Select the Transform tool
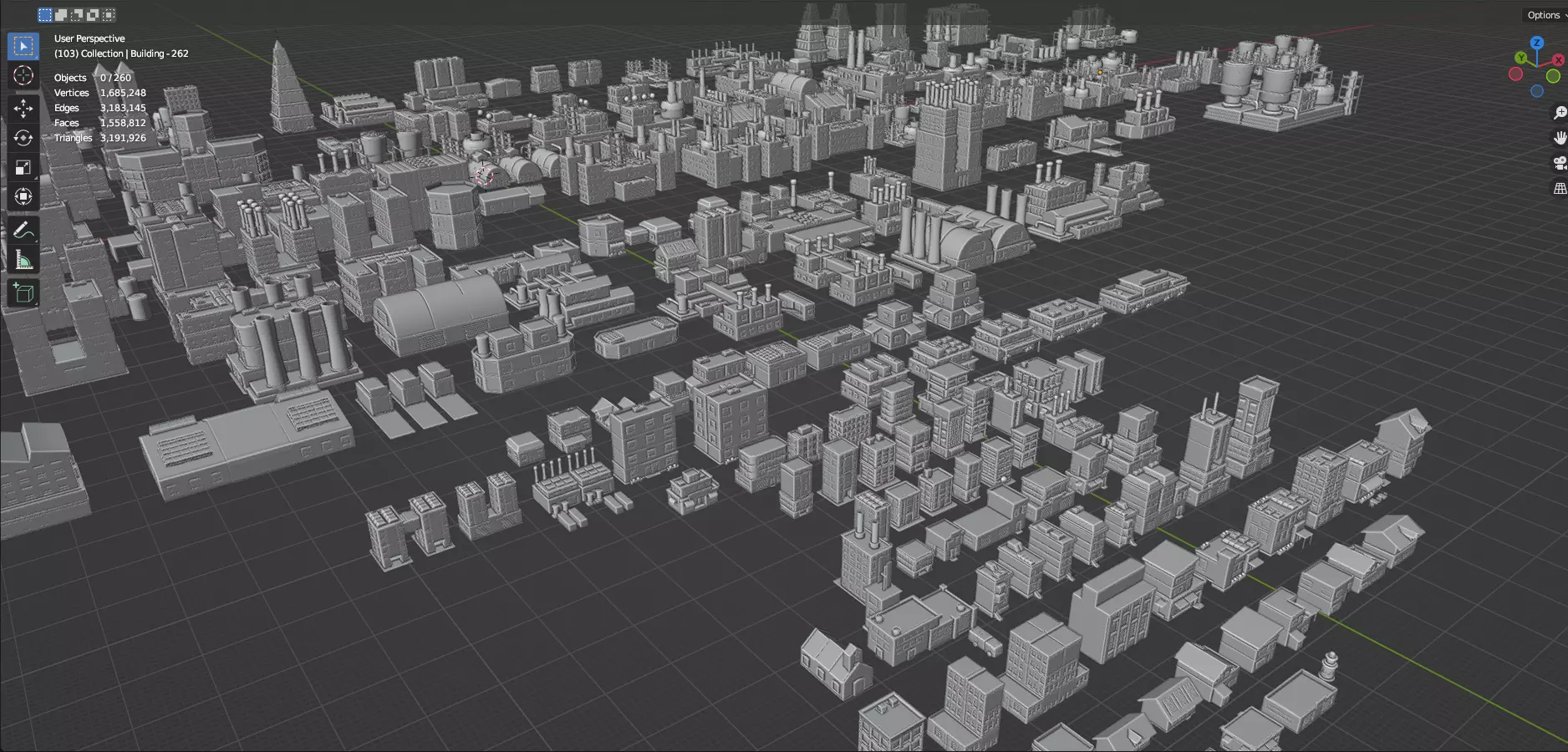 pos(23,196)
